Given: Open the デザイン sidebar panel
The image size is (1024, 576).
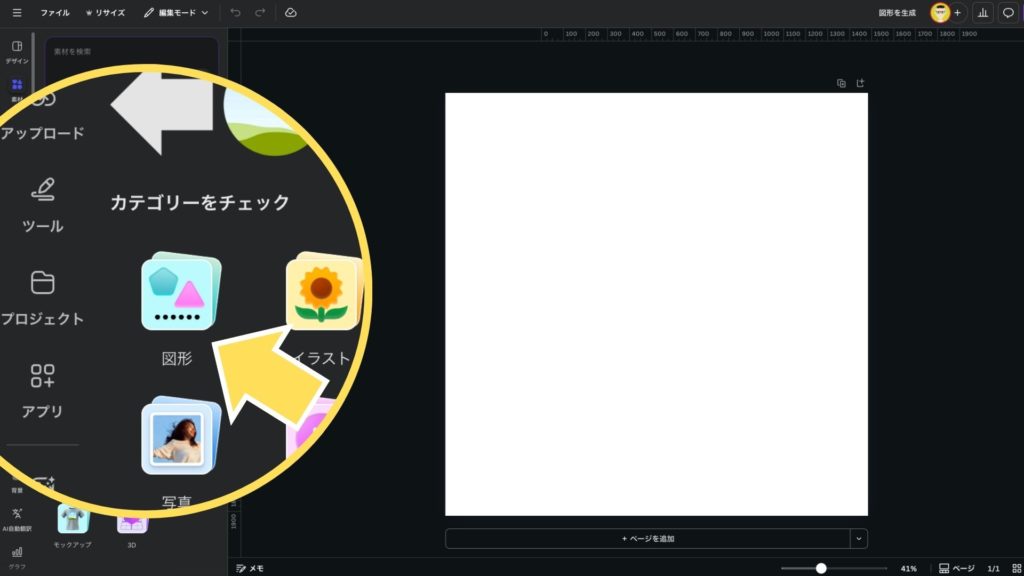Looking at the screenshot, I should [17, 51].
